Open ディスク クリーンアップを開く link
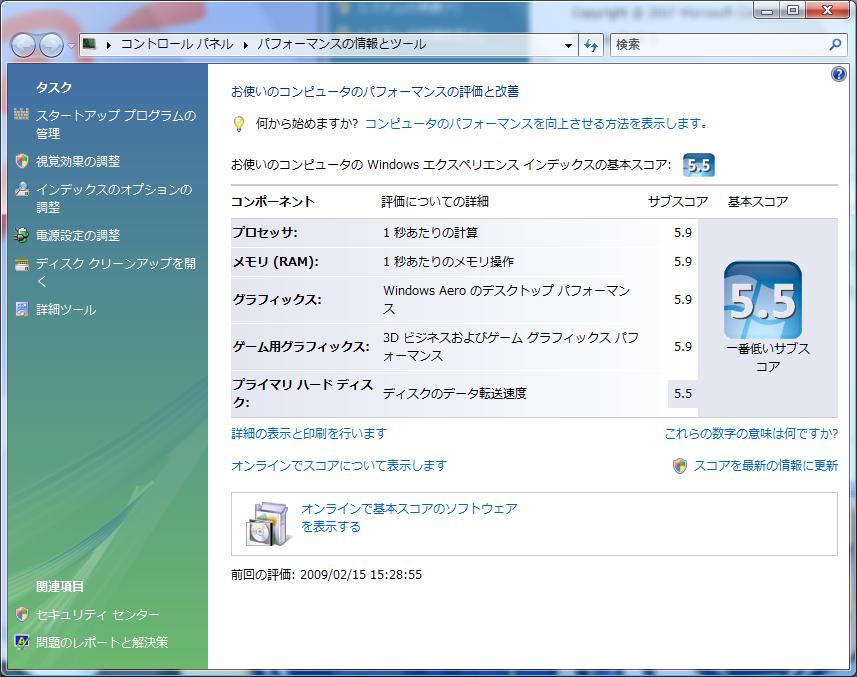The image size is (857, 677). 116,272
